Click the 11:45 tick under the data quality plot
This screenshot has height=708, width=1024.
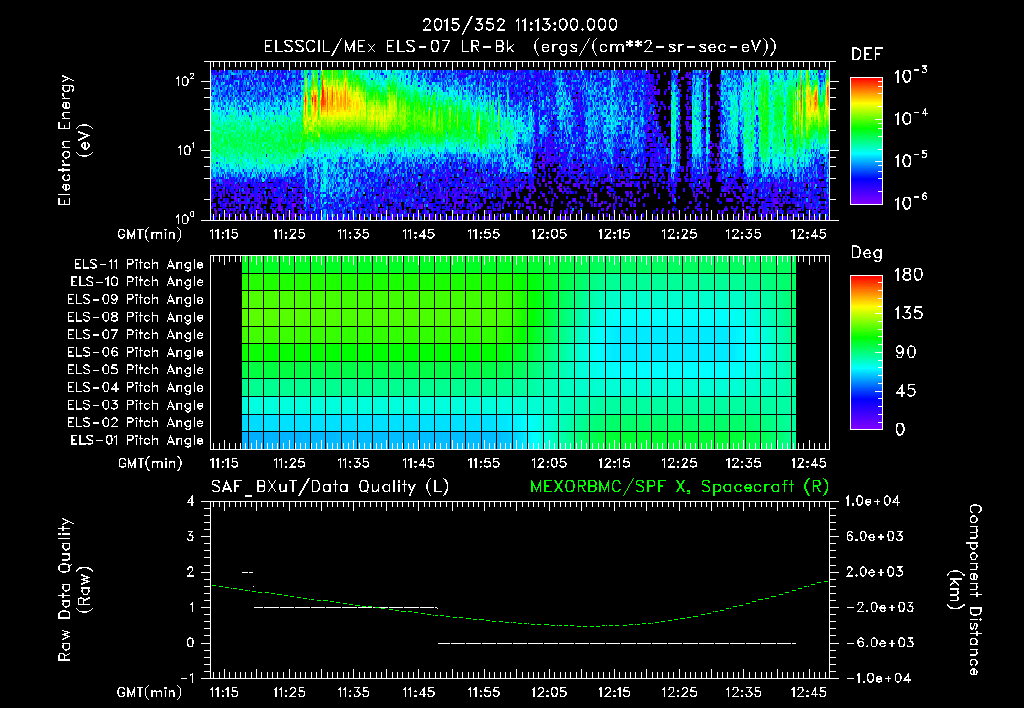[419, 692]
